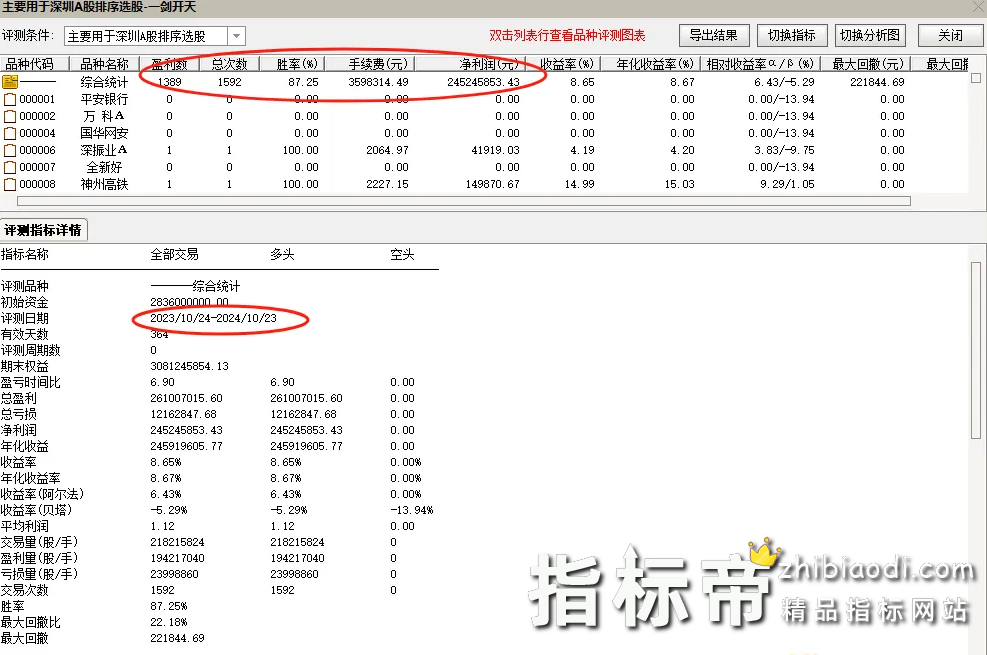Select the 000002 万科A row icon
The height and width of the screenshot is (655, 987).
click(x=9, y=116)
